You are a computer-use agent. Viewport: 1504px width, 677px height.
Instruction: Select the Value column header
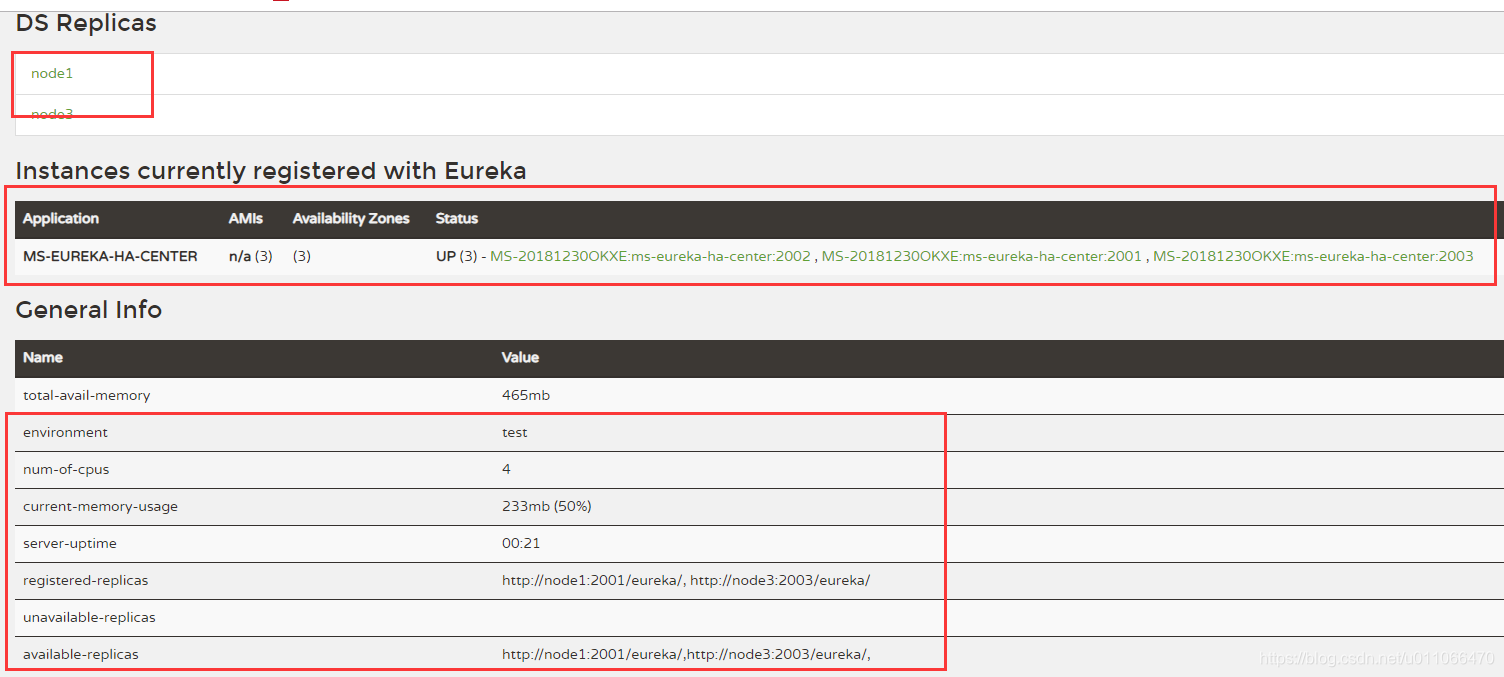point(520,357)
